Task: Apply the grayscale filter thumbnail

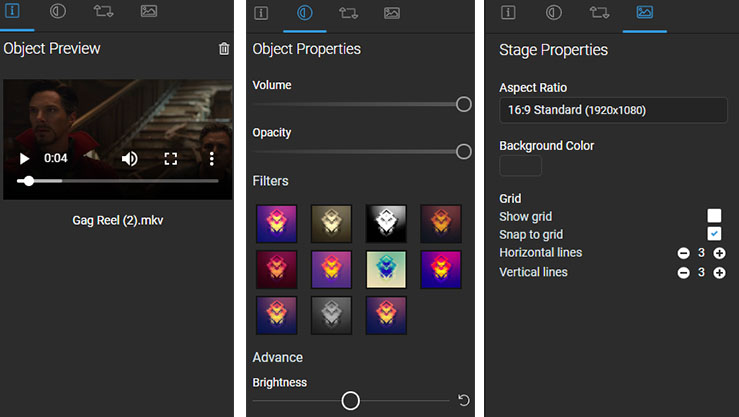Action: [331, 315]
